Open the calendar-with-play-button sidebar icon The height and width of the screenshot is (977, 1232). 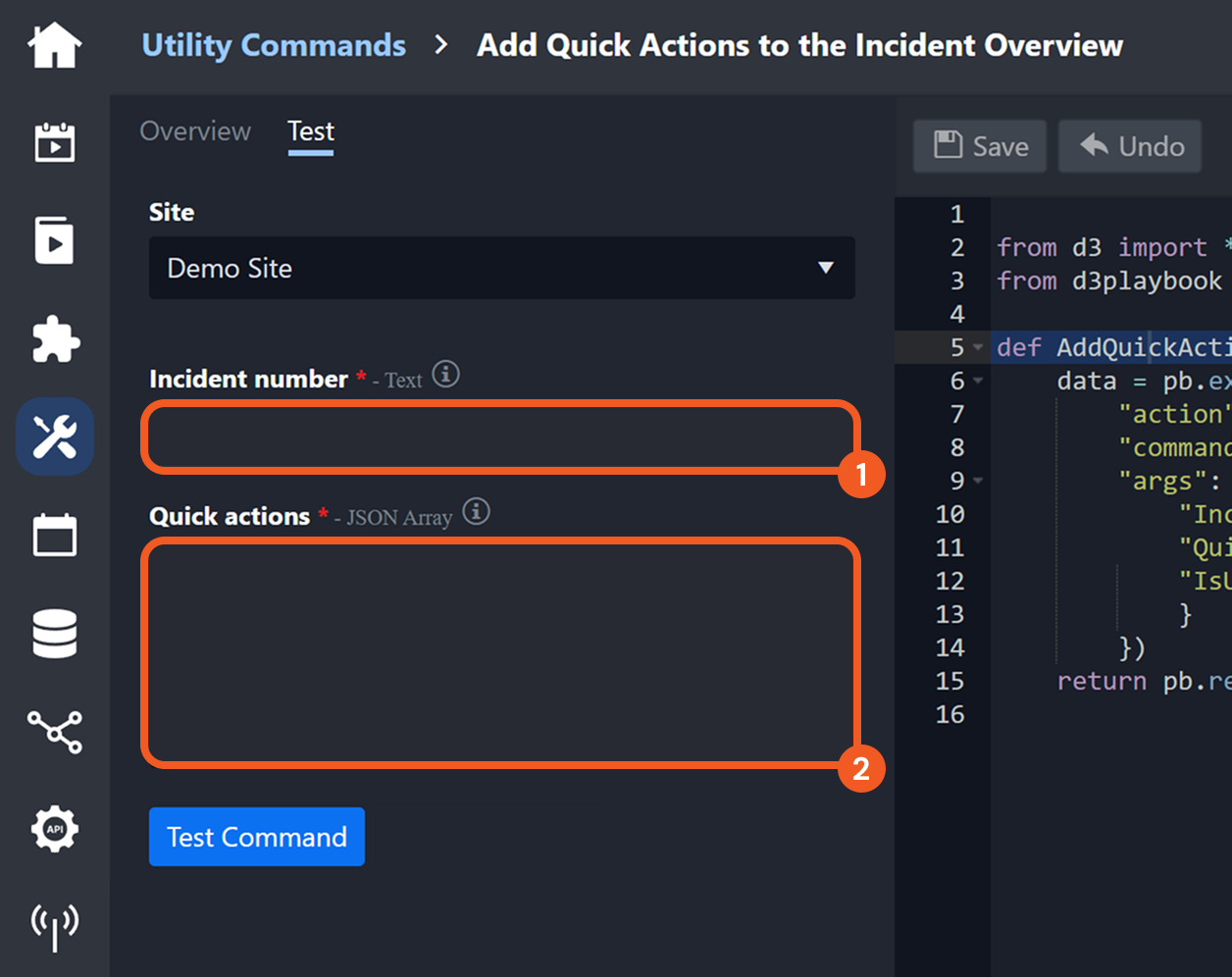[55, 143]
